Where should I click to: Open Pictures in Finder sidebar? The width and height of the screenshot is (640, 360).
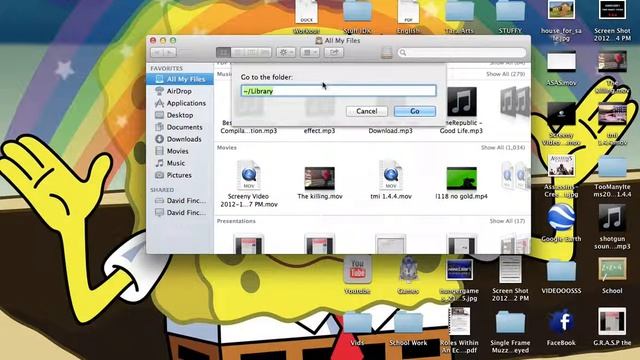tap(180, 175)
